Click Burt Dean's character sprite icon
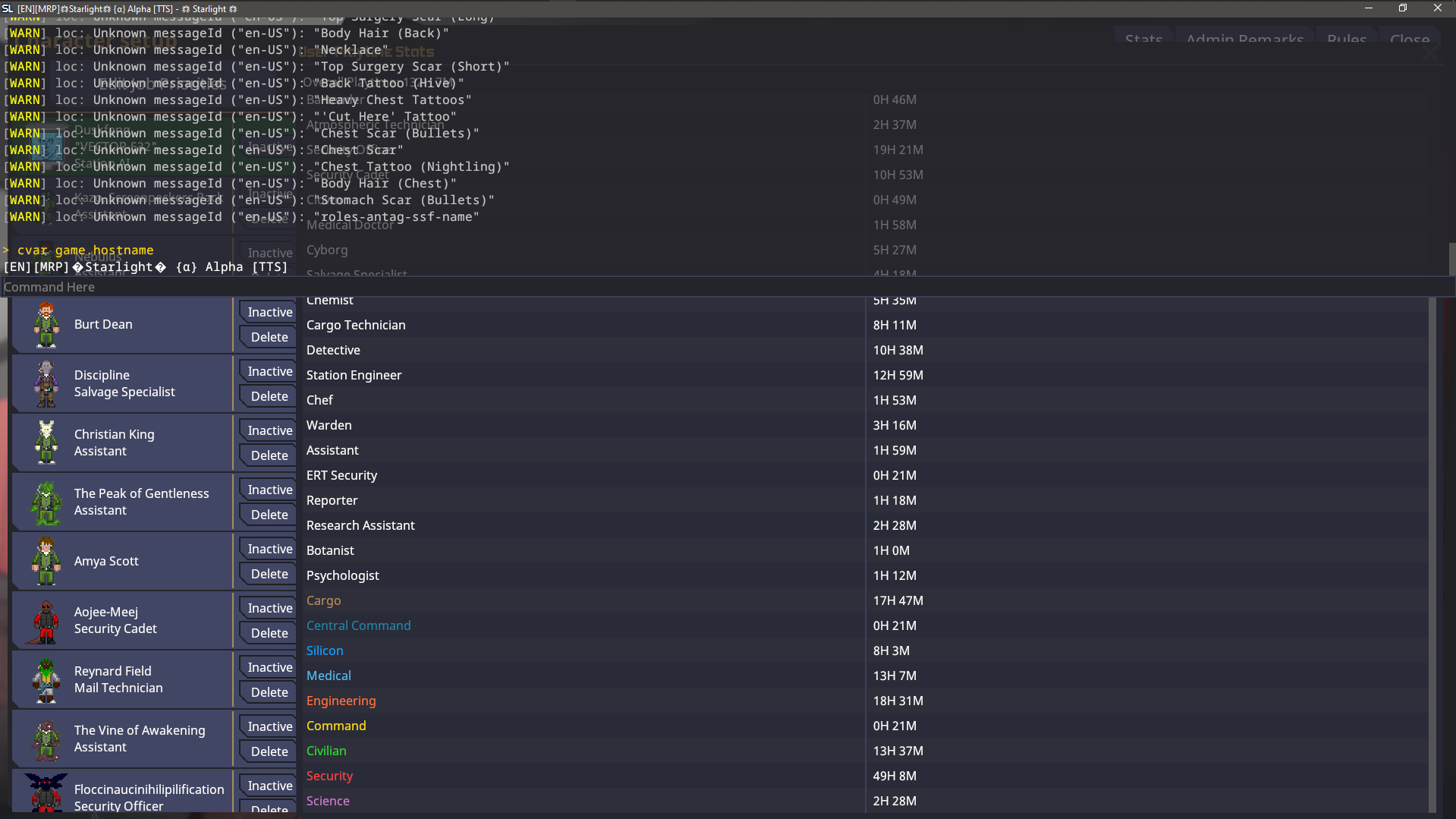 (46, 325)
